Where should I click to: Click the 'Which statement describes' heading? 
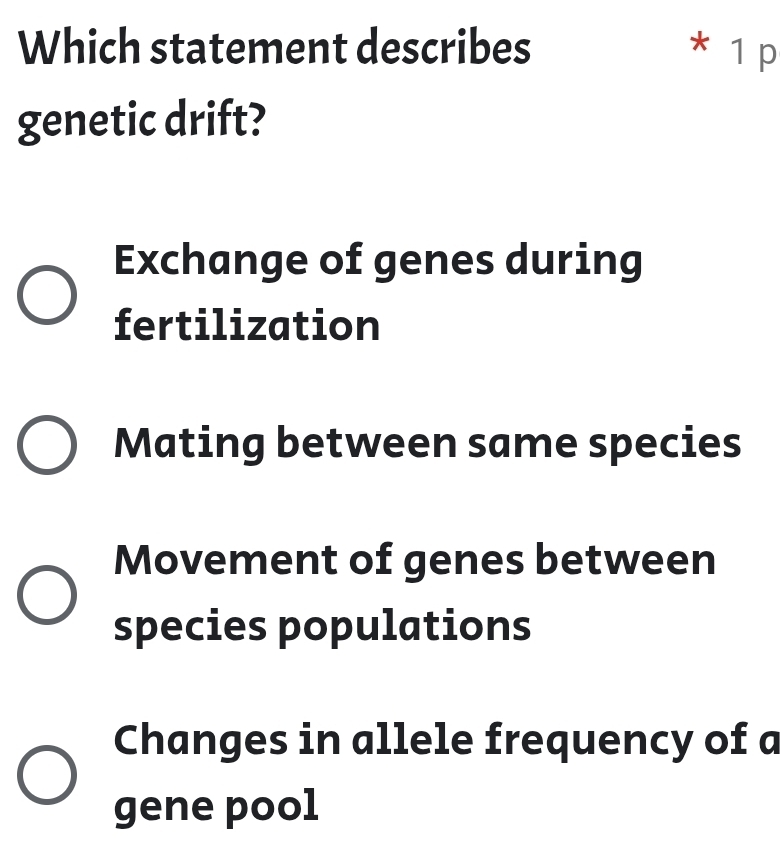tap(275, 45)
